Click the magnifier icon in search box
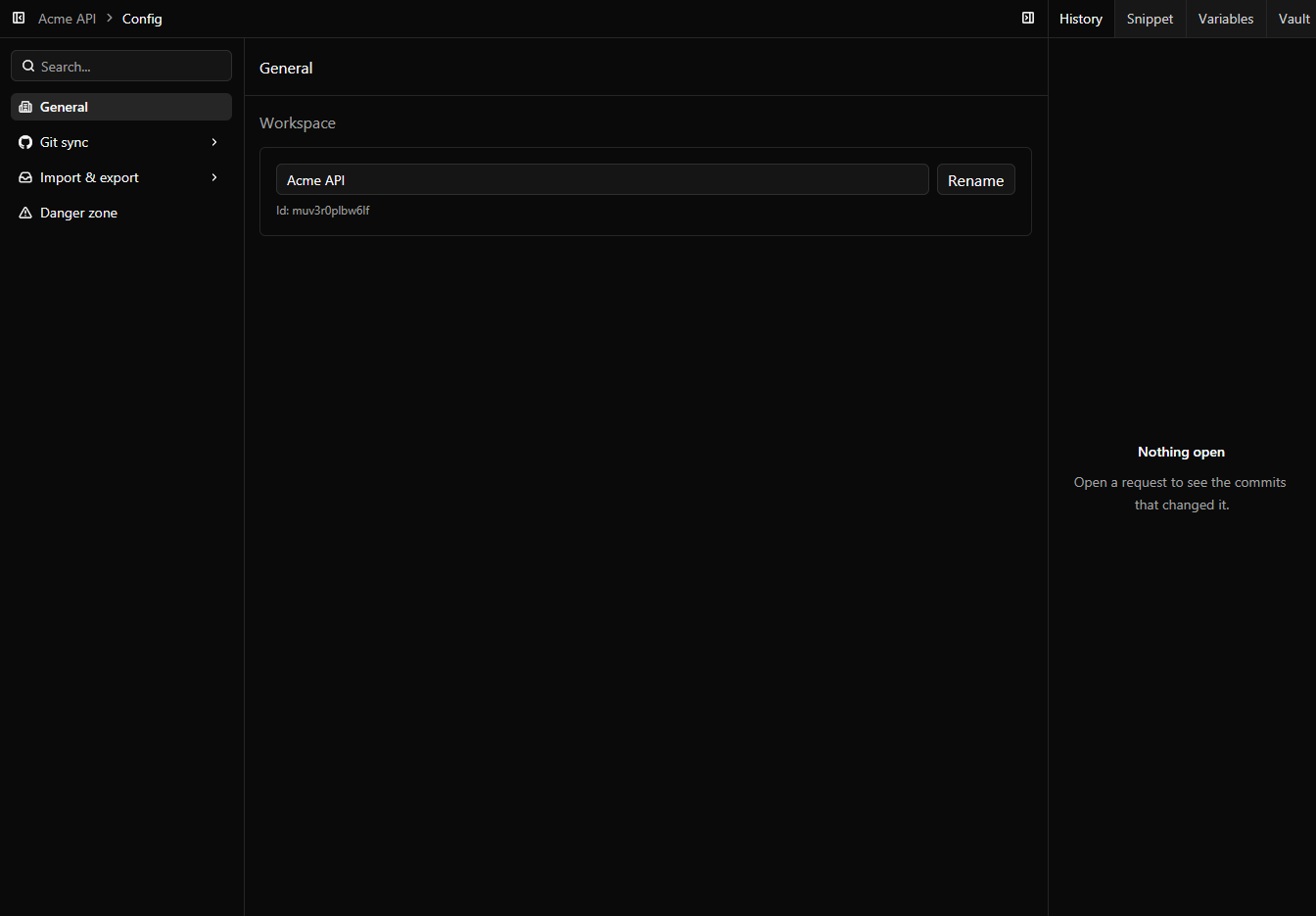 coord(28,67)
